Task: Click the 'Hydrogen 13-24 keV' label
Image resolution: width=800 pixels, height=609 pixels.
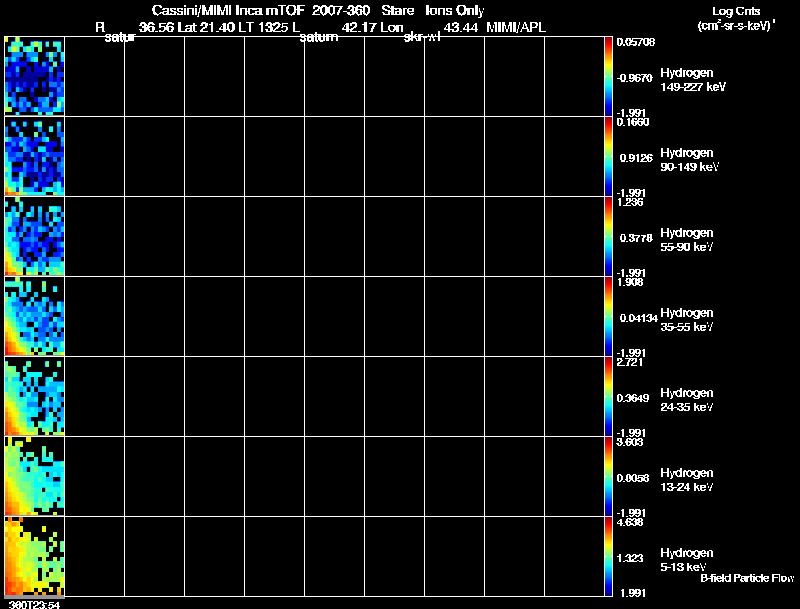Action: 687,480
